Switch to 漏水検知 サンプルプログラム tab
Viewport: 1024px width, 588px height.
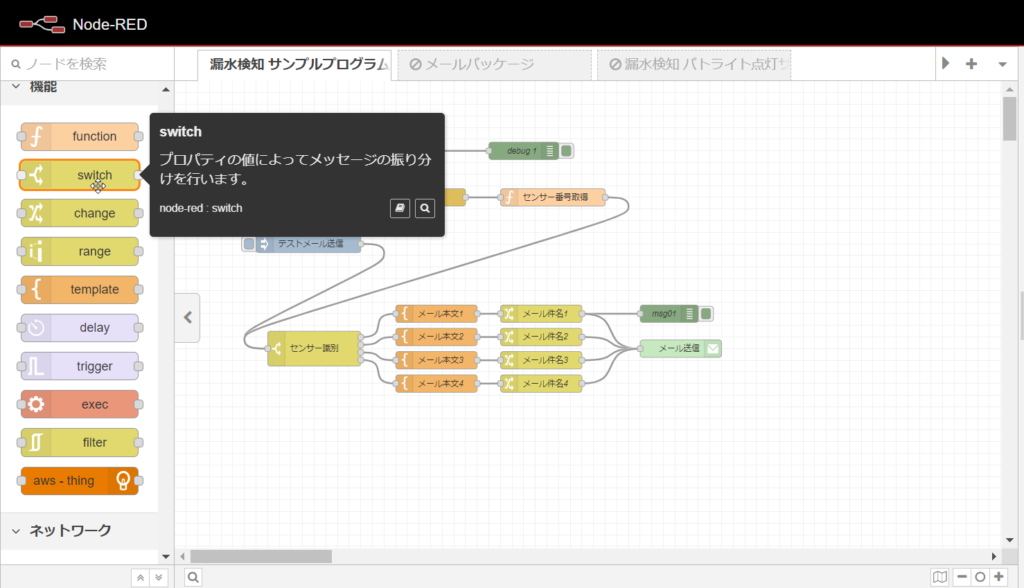pos(295,64)
